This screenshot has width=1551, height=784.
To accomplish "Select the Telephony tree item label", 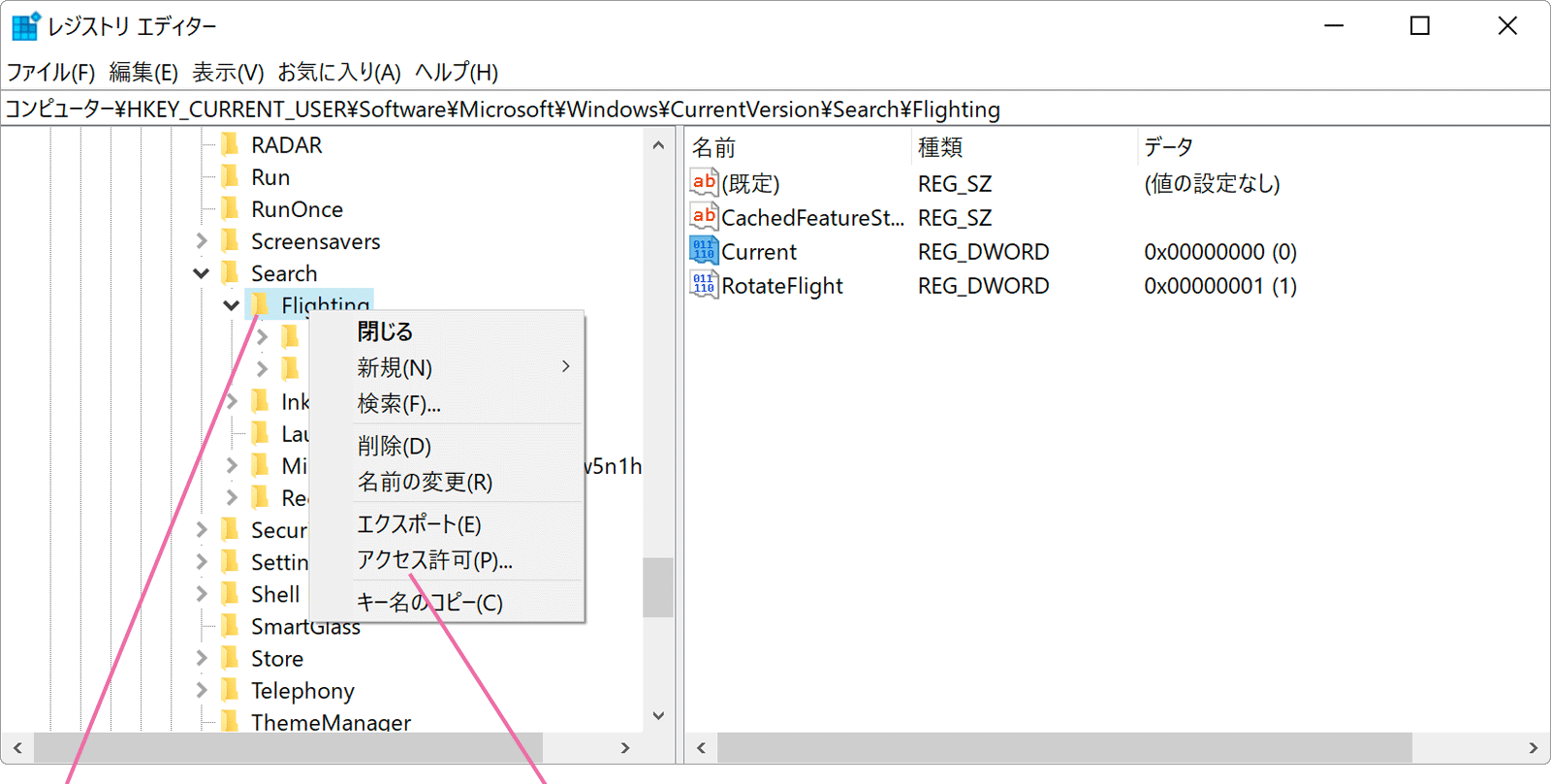I will tap(302, 691).
